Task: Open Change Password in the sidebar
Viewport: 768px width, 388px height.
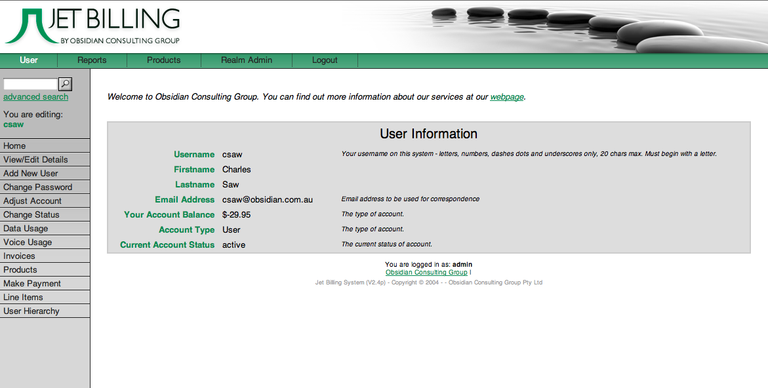Action: pos(45,187)
